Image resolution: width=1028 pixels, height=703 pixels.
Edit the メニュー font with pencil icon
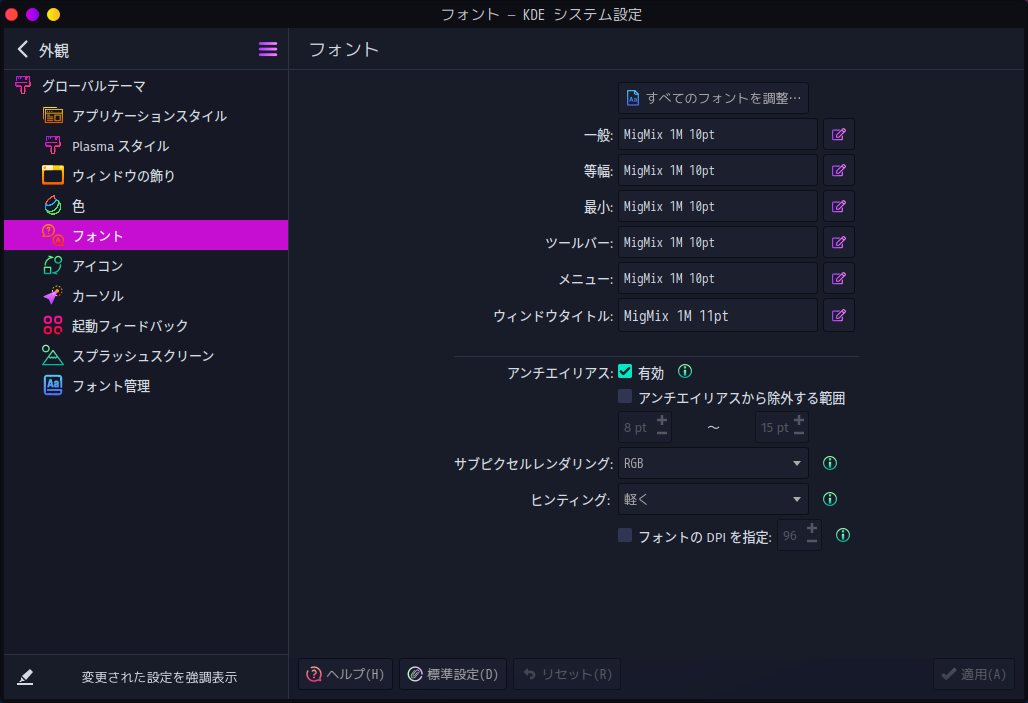click(839, 279)
